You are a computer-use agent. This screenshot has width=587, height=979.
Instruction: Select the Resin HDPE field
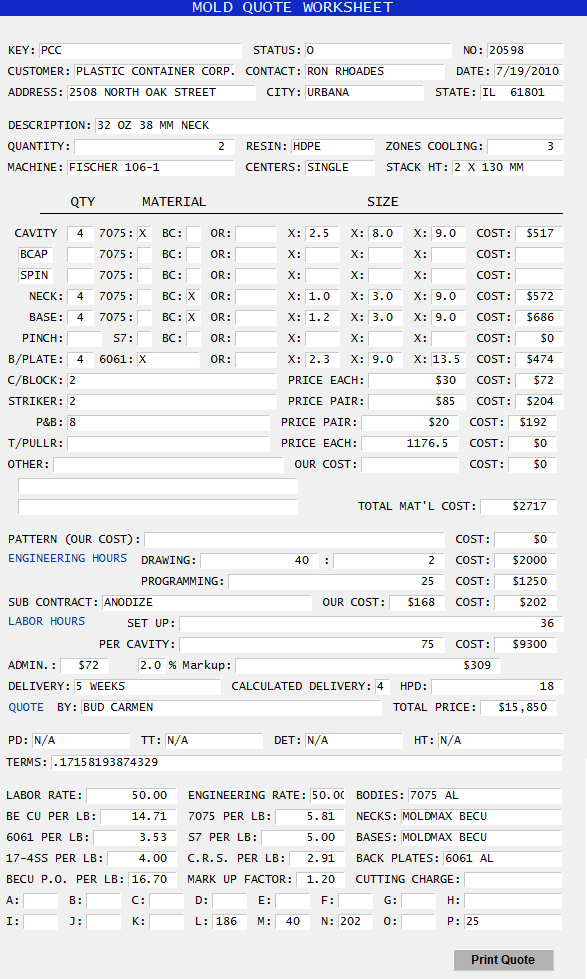(x=332, y=146)
